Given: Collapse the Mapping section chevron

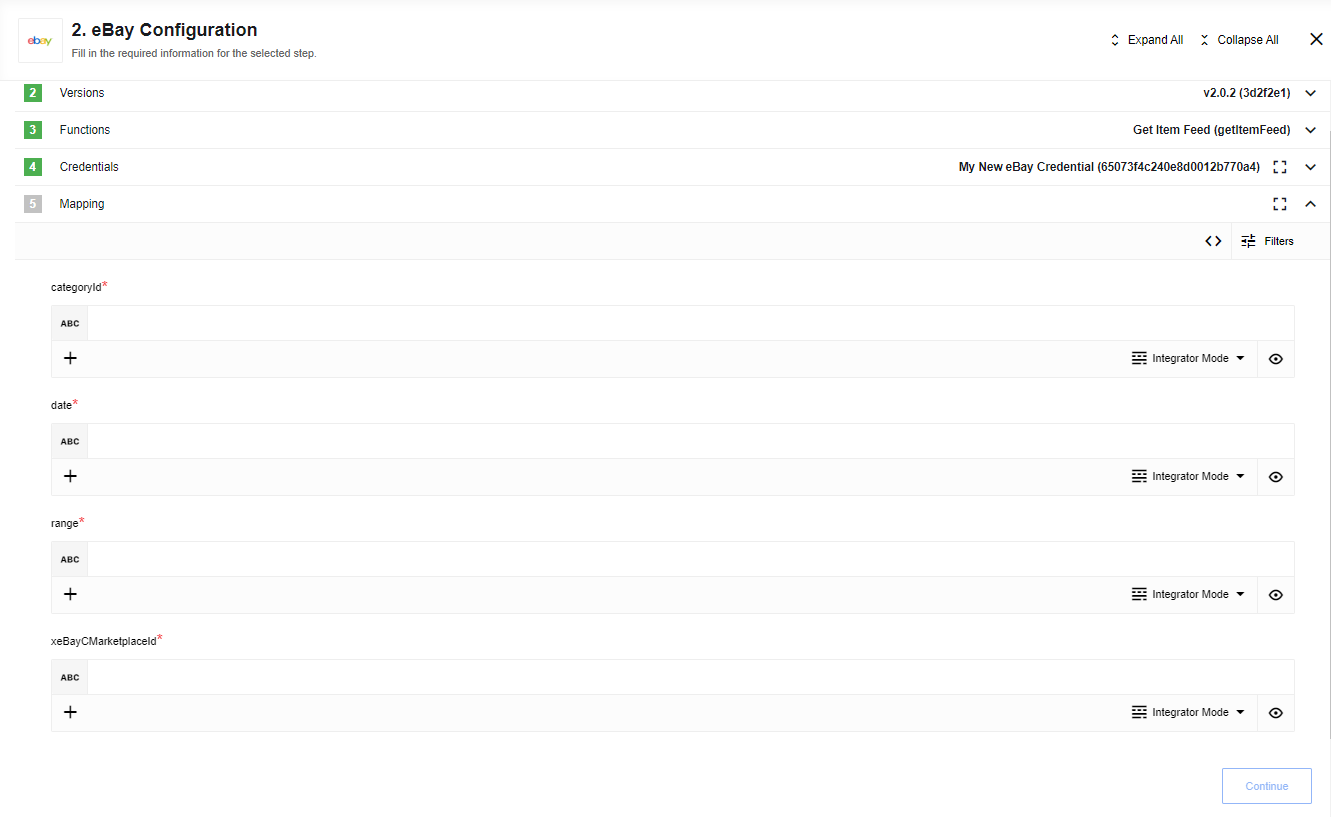Looking at the screenshot, I should 1311,204.
